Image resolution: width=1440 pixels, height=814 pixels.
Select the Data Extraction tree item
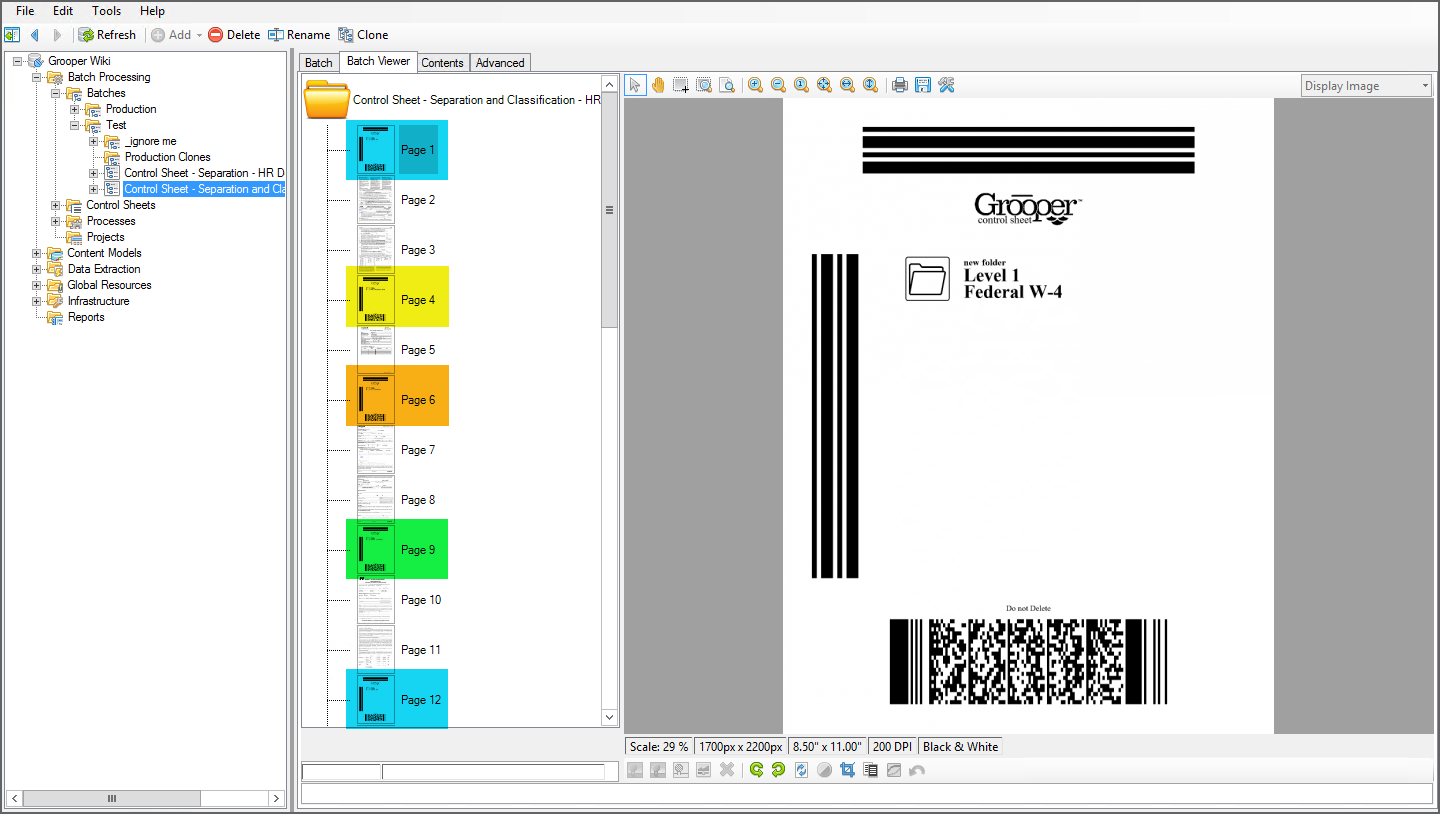(104, 269)
